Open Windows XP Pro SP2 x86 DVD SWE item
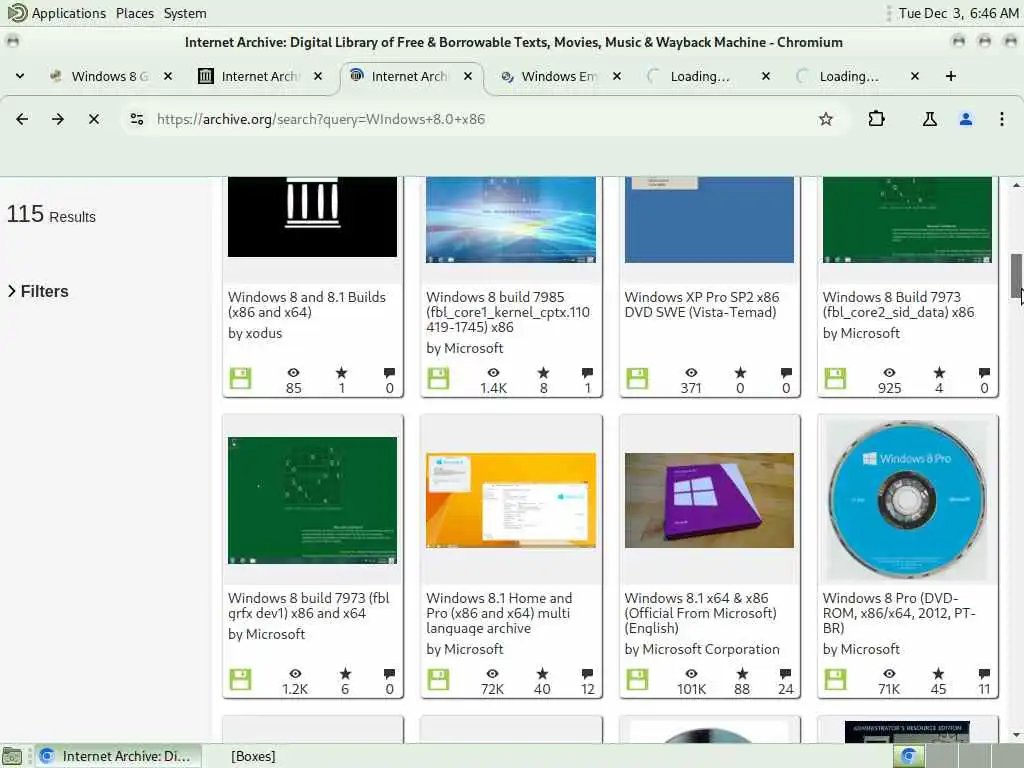 tap(702, 304)
